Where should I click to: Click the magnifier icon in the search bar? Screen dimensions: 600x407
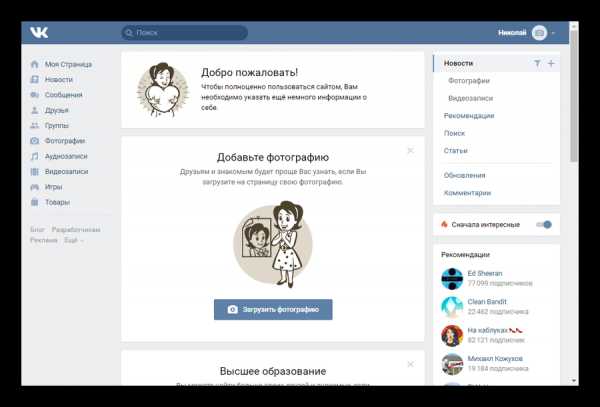[129, 33]
